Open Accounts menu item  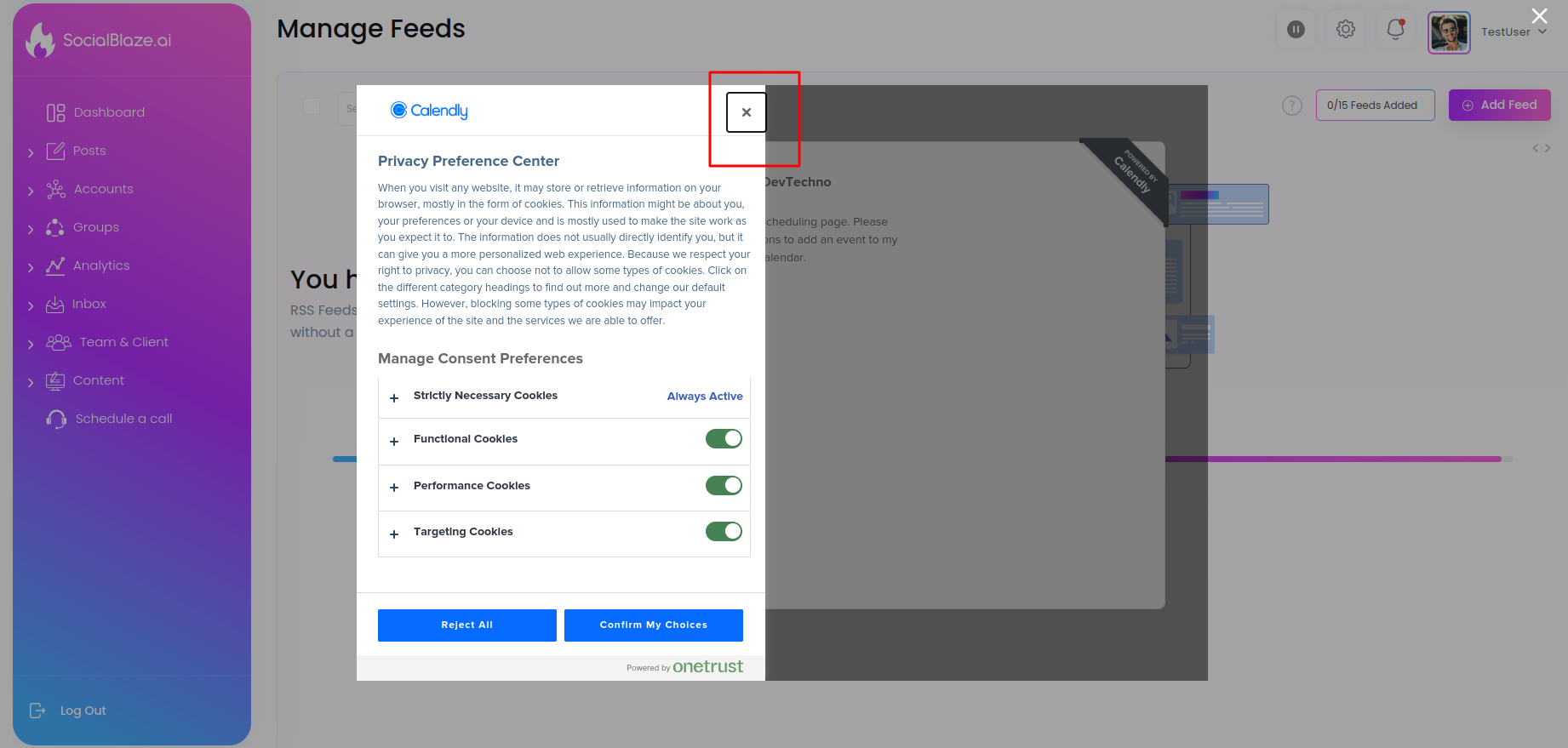103,189
